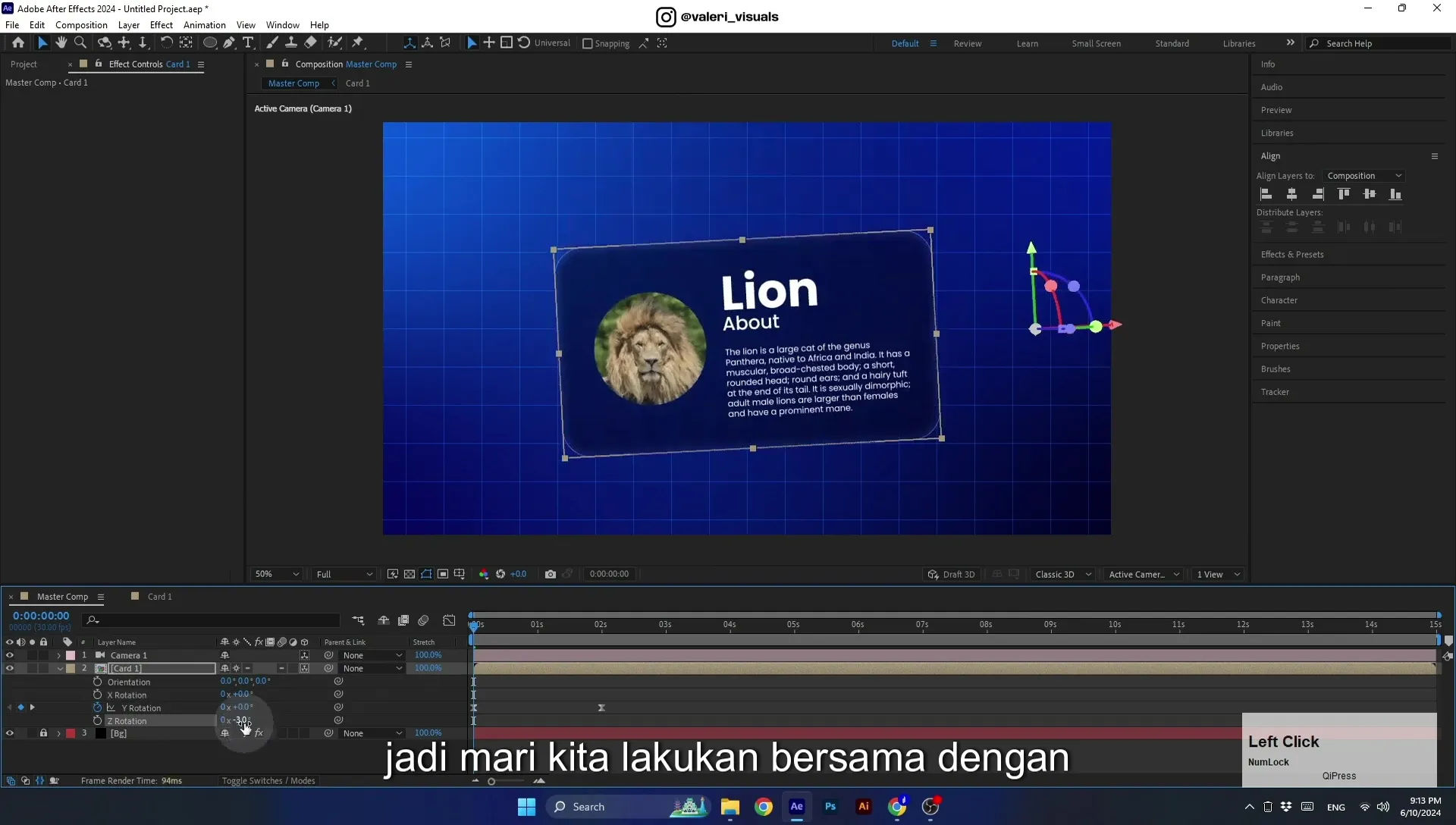Open the Composition menu
1456x825 pixels.
(x=81, y=25)
